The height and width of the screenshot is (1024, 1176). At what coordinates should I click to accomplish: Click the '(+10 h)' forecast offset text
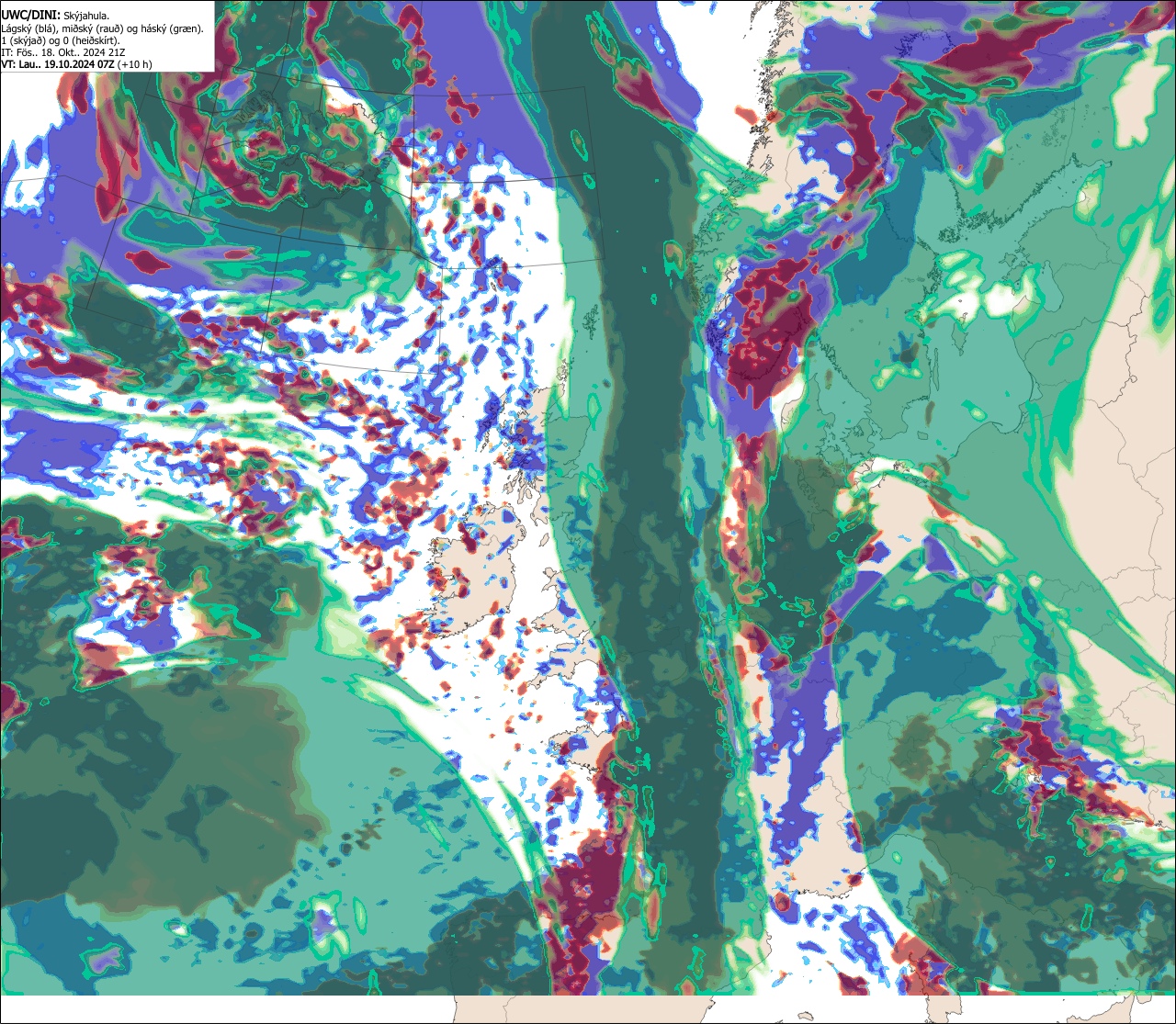[135, 64]
